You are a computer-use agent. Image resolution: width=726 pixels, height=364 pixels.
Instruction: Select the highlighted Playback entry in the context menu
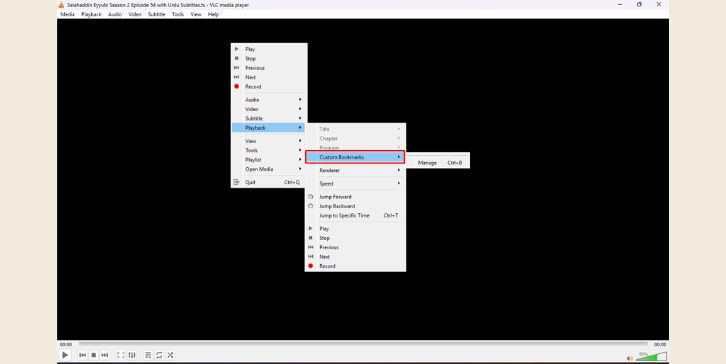pyautogui.click(x=268, y=128)
